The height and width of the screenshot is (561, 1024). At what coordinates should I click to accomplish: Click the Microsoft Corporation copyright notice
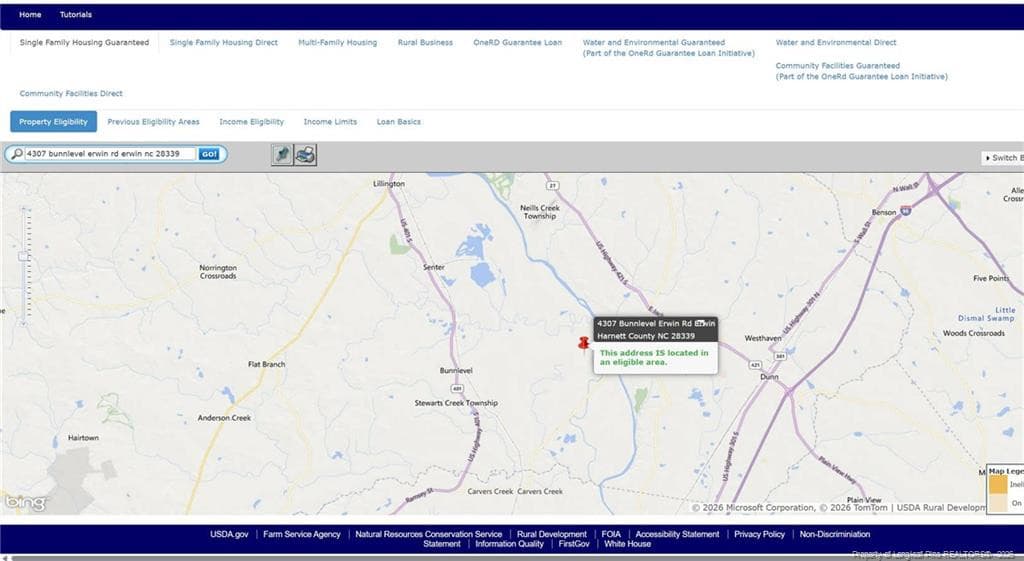pyautogui.click(x=754, y=507)
